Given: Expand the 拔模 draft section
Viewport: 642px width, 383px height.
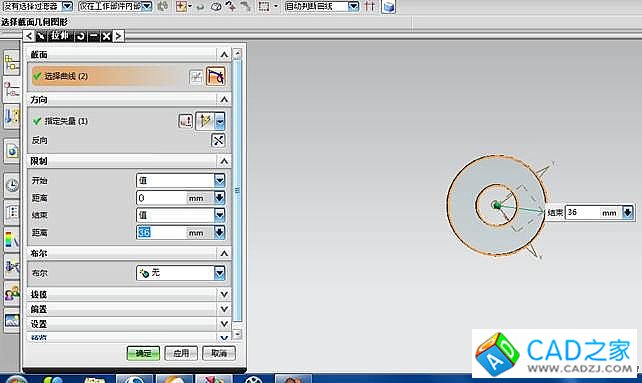Looking at the screenshot, I should 224,295.
